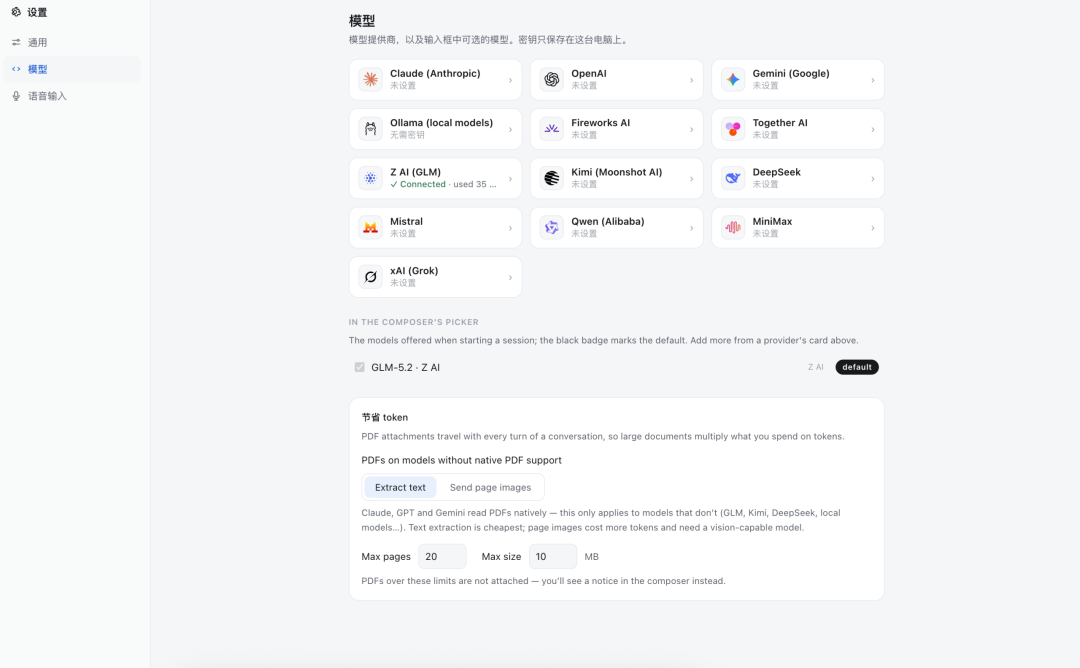Click the Claude (Anthropic) starburst icon
Screen dimensions: 1080x668
tap(371, 79)
